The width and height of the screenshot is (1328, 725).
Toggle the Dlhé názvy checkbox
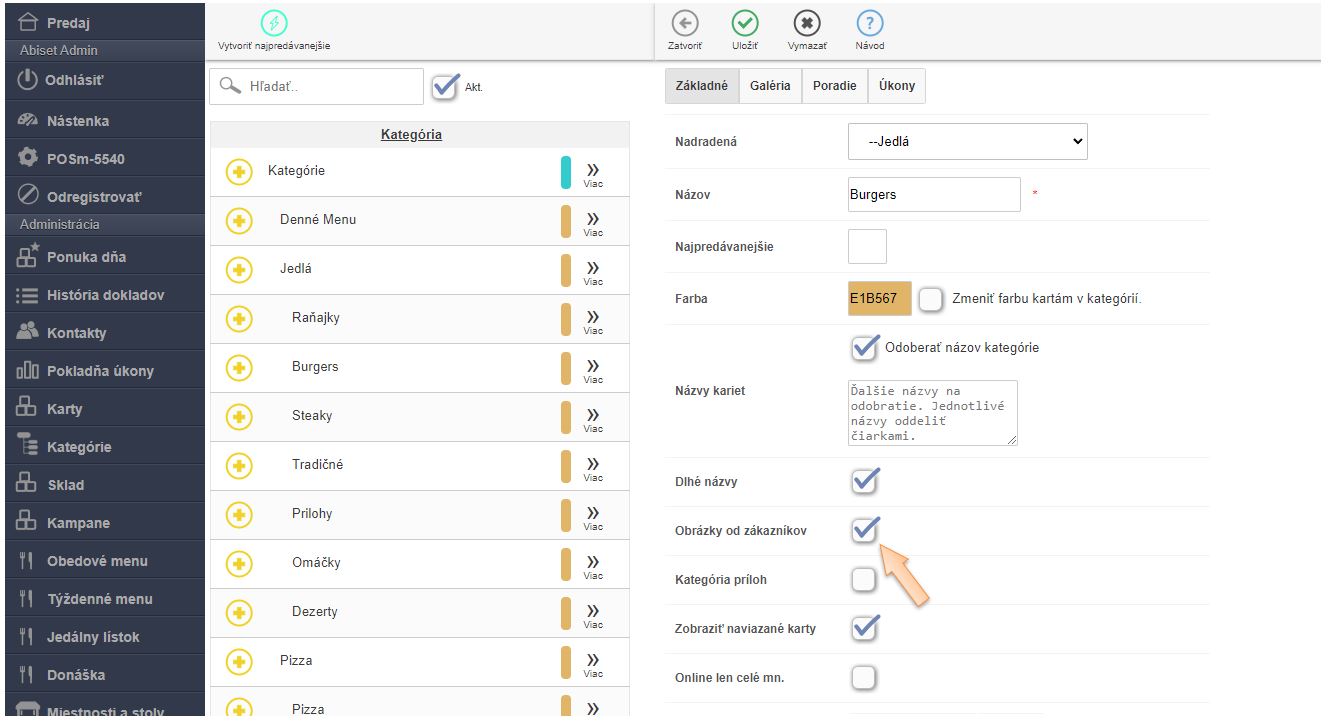[864, 482]
